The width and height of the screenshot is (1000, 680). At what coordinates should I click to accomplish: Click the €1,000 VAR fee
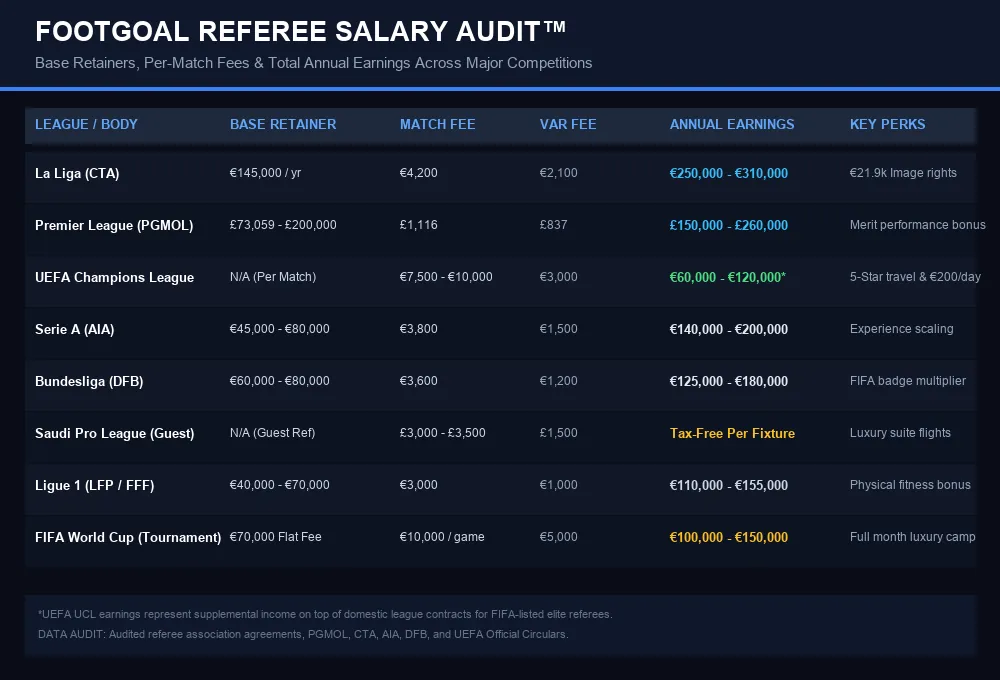[559, 485]
